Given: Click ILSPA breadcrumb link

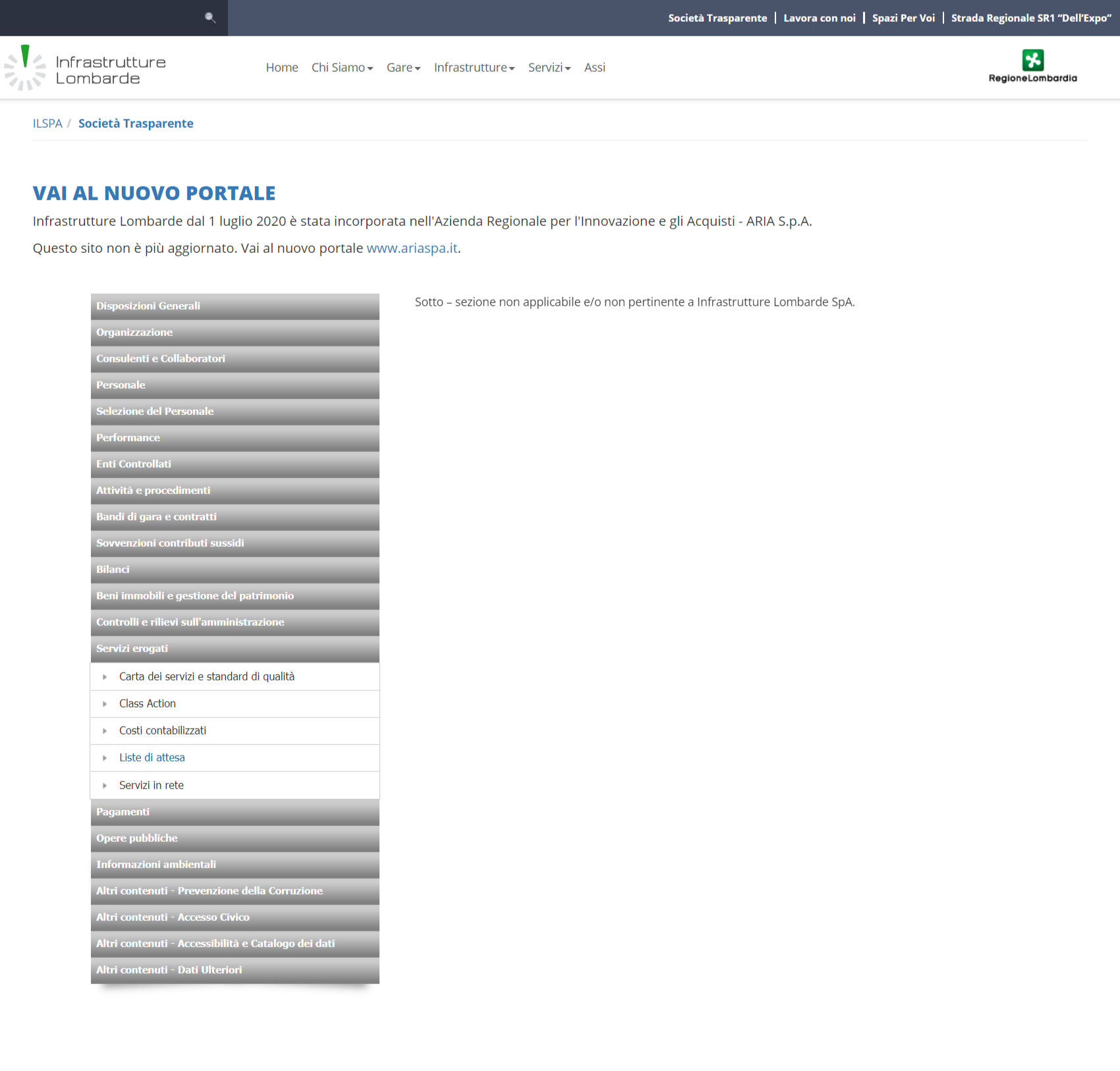Looking at the screenshot, I should pos(47,124).
